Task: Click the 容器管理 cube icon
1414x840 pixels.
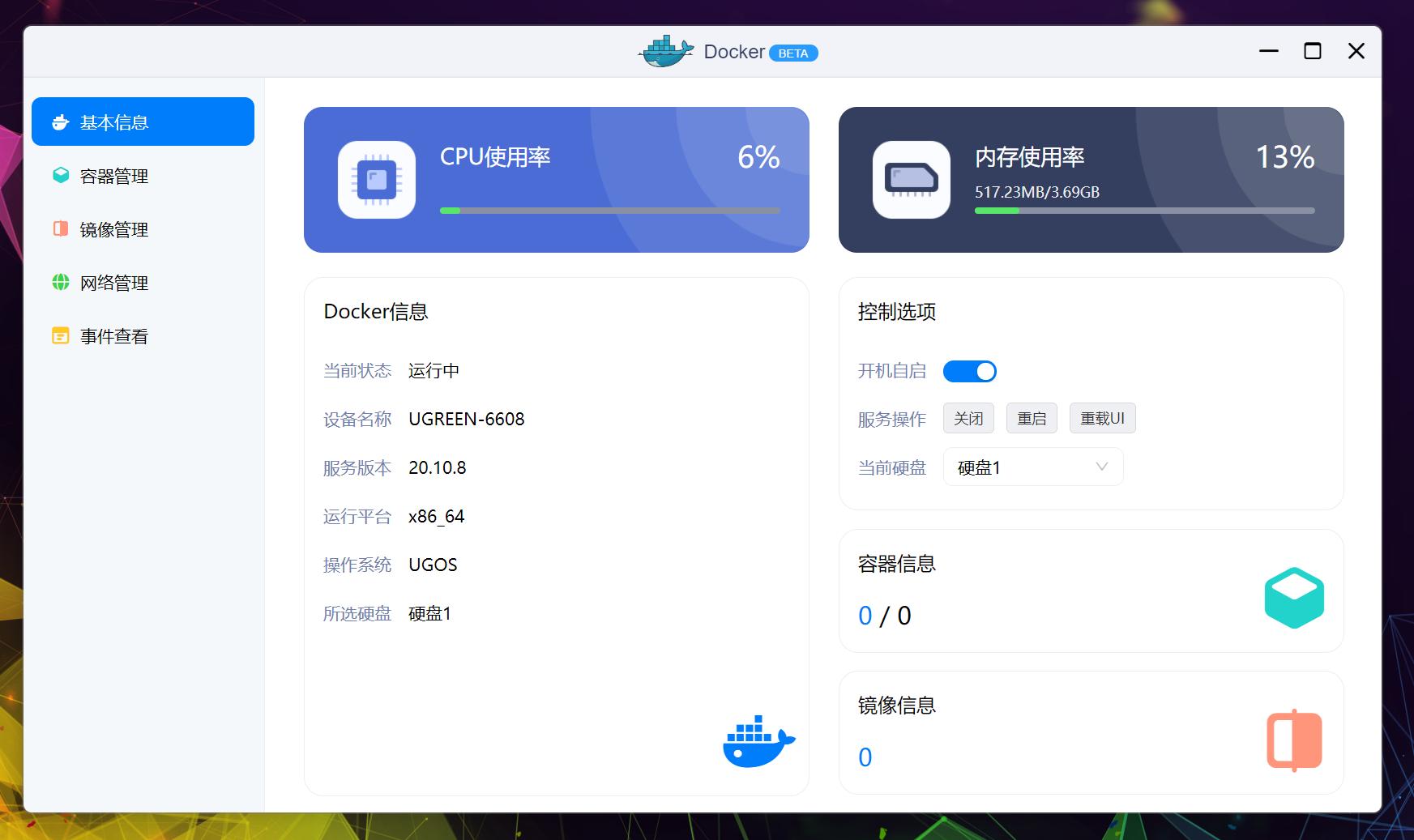Action: pyautogui.click(x=60, y=175)
